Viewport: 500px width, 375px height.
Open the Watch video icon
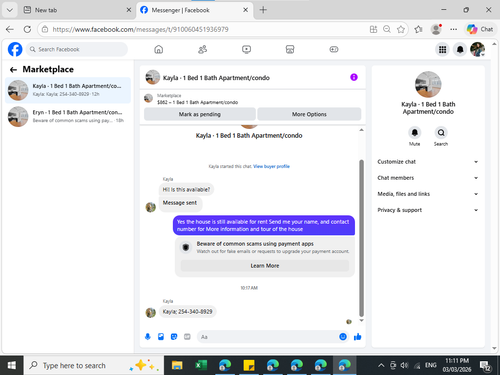click(x=246, y=49)
